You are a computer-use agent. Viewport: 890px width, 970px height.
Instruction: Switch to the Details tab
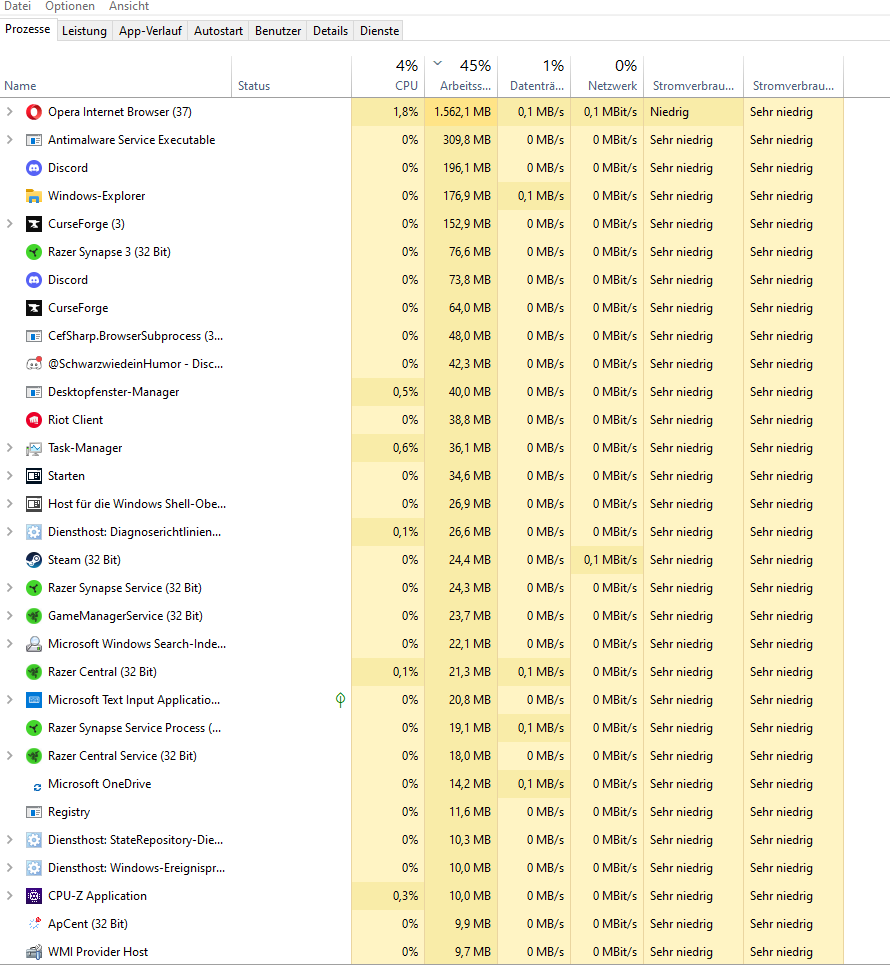click(x=330, y=31)
